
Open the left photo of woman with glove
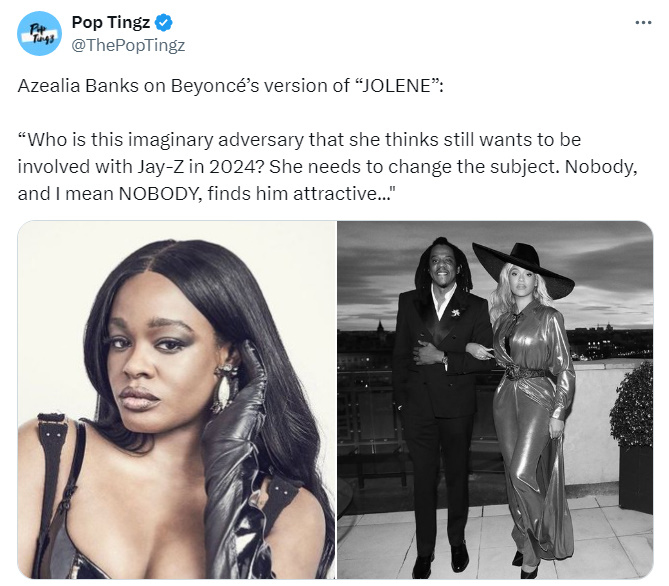[177, 399]
